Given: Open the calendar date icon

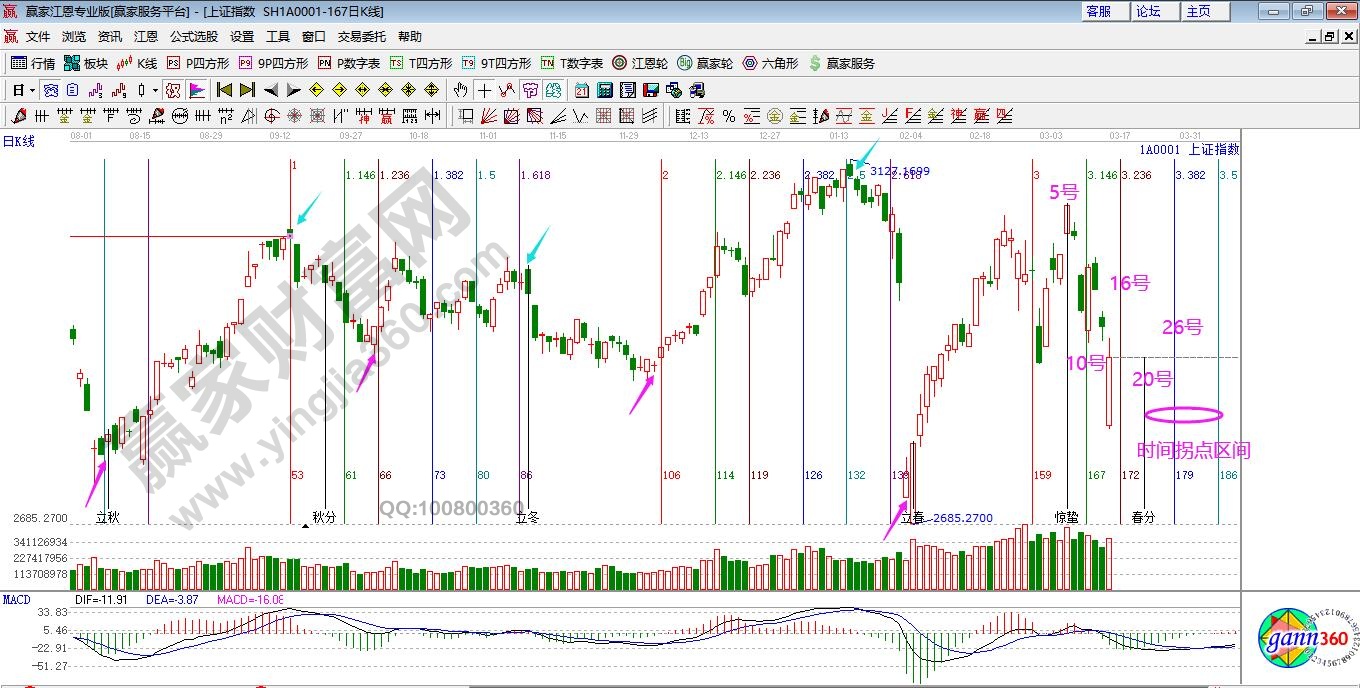Looking at the screenshot, I should coord(581,90).
